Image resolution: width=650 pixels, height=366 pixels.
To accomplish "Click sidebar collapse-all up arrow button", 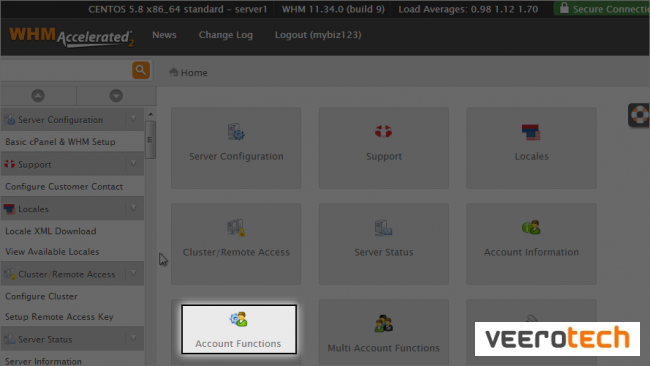I will point(38,96).
